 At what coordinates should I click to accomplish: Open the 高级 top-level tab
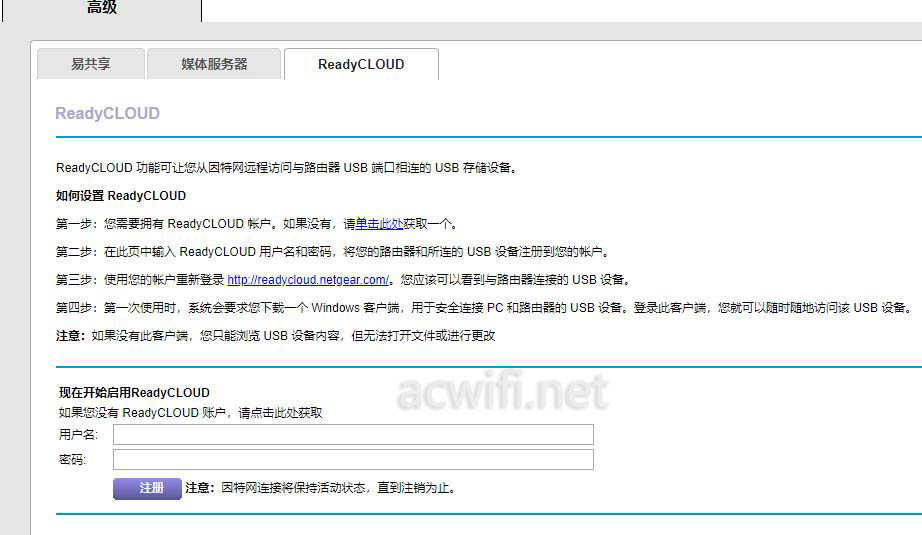click(102, 8)
